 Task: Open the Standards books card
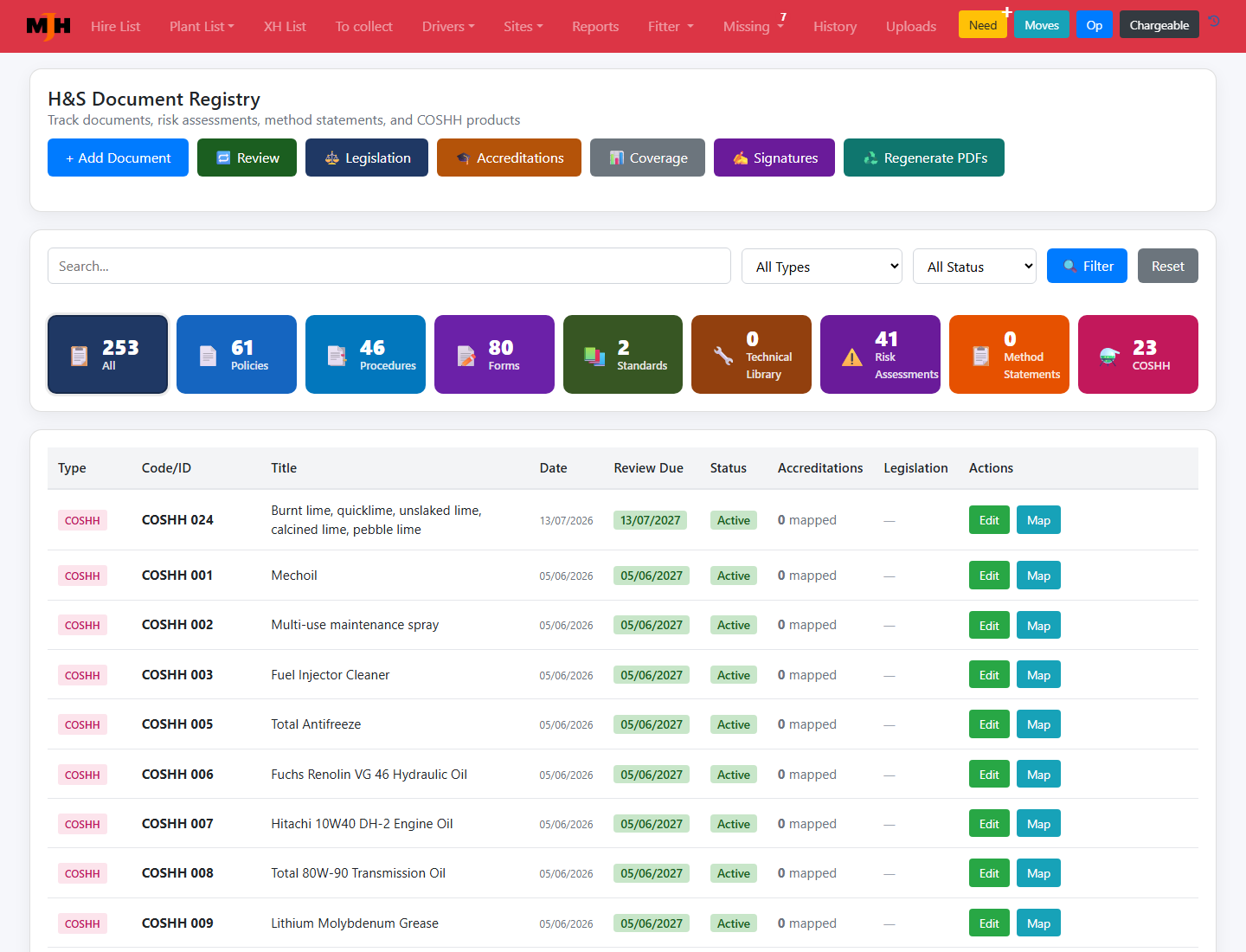pos(623,355)
